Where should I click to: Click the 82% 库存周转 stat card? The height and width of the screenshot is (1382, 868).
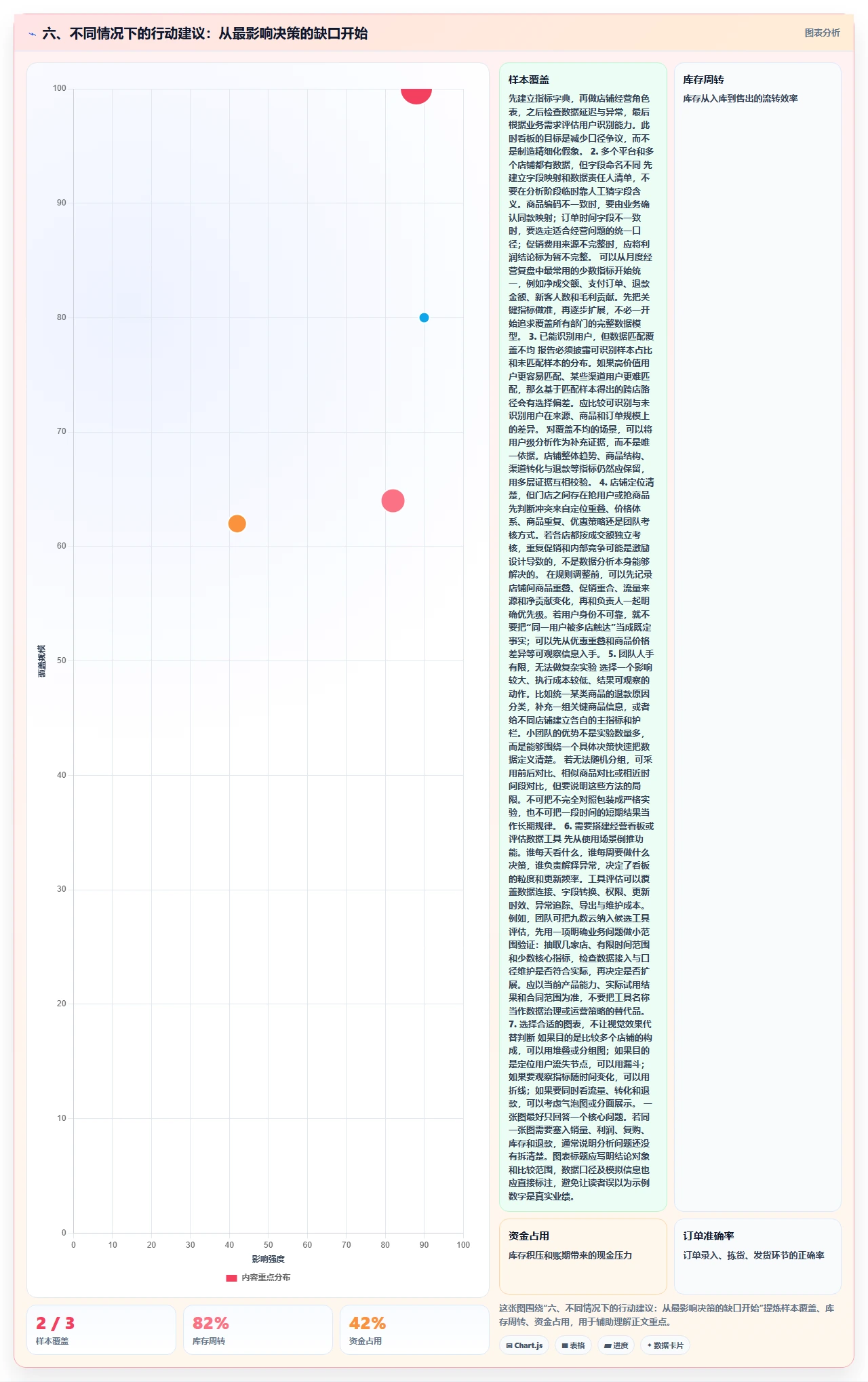(x=258, y=1330)
